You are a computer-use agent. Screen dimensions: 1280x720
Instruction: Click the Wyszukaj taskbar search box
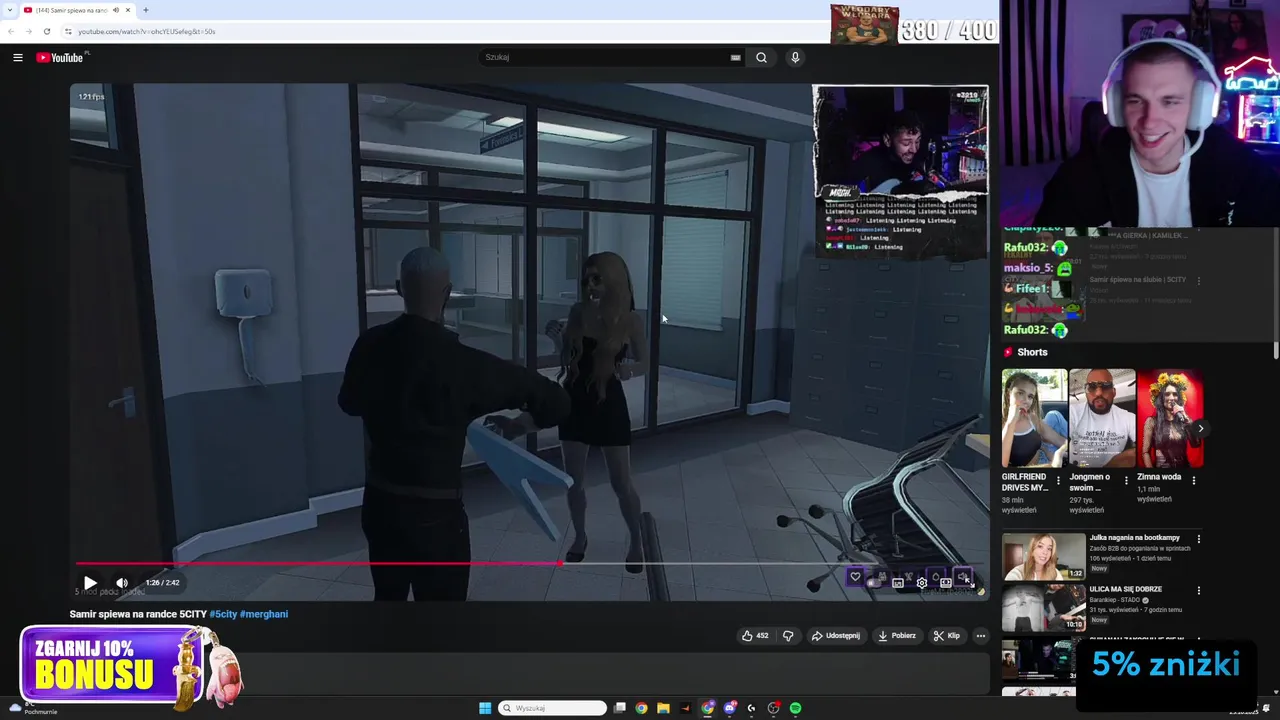click(x=552, y=708)
